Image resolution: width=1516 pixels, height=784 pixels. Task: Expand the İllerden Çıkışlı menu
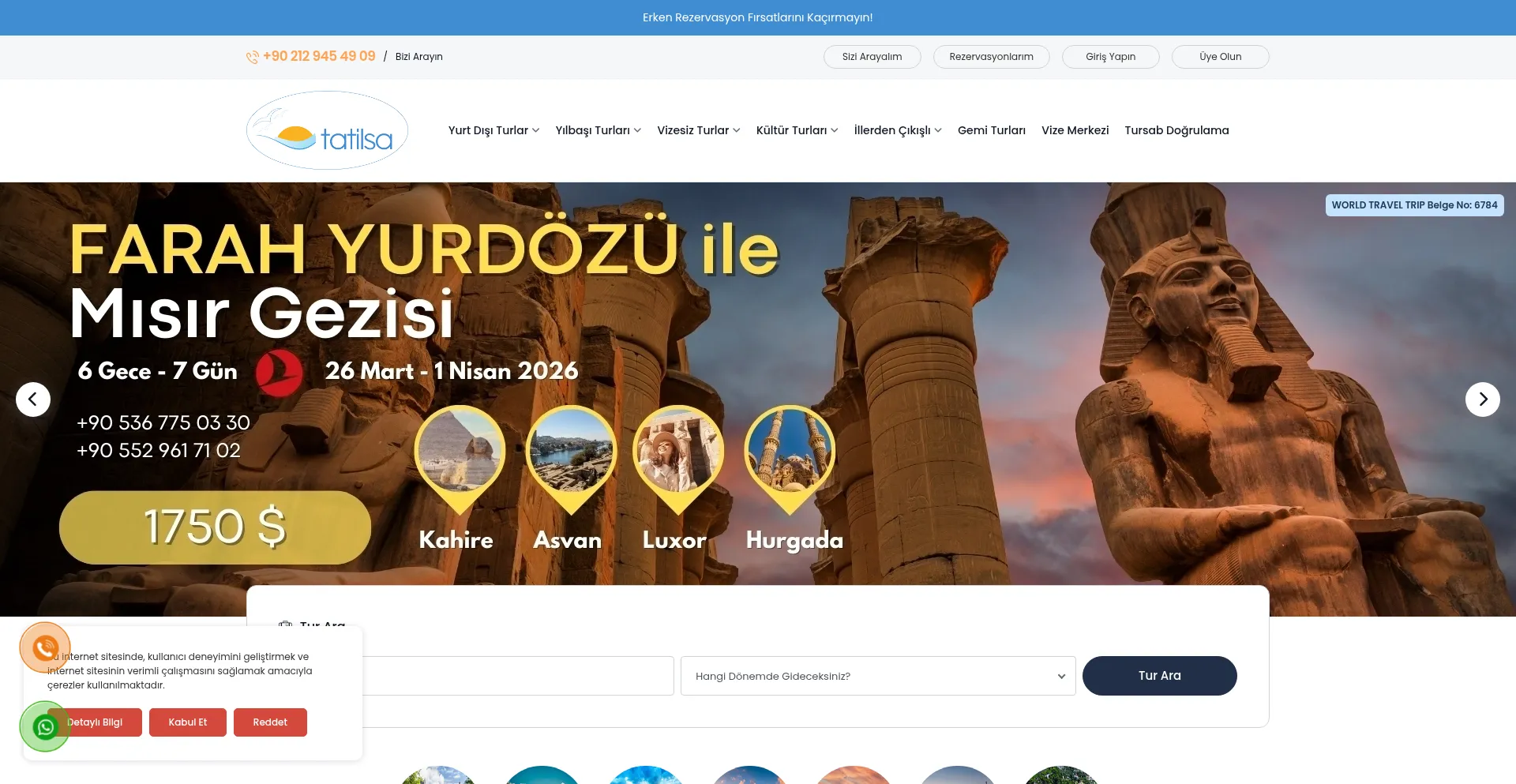(897, 130)
